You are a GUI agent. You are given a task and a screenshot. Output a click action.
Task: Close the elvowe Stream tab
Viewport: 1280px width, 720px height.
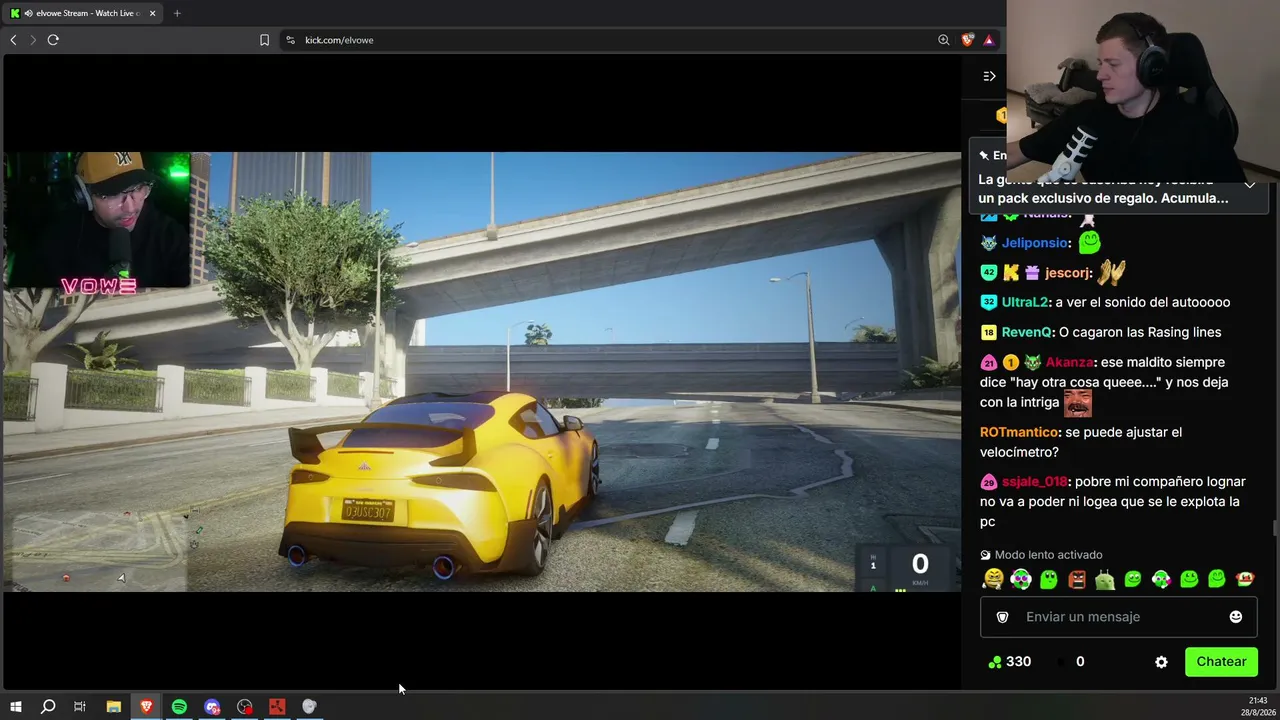coord(153,13)
